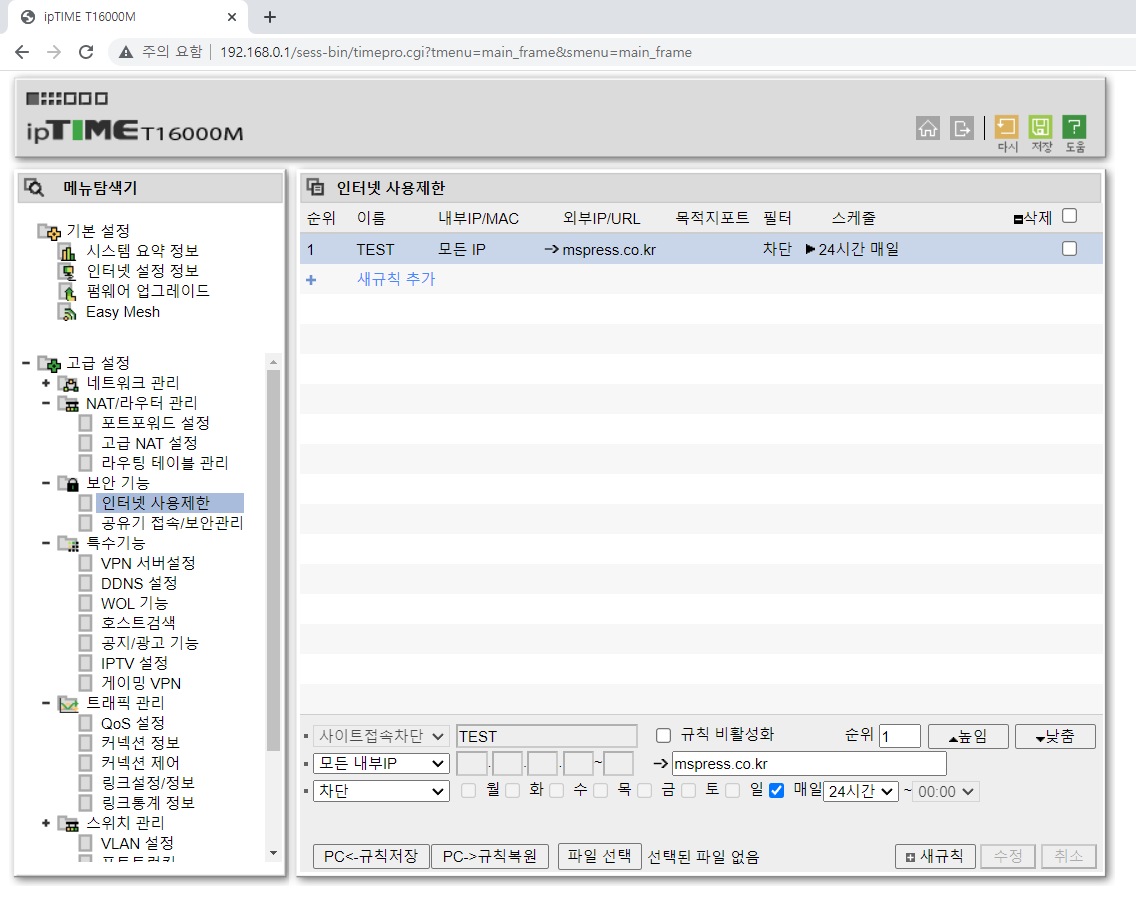Click the 보안 기능 lock icon

tap(69, 483)
